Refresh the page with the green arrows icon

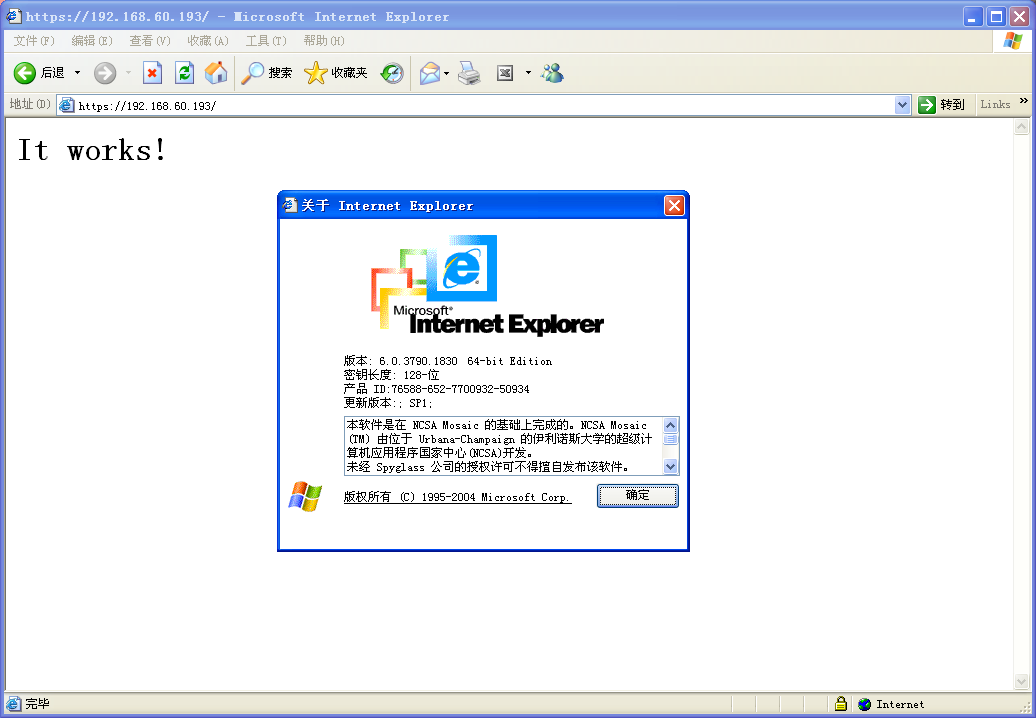point(184,73)
